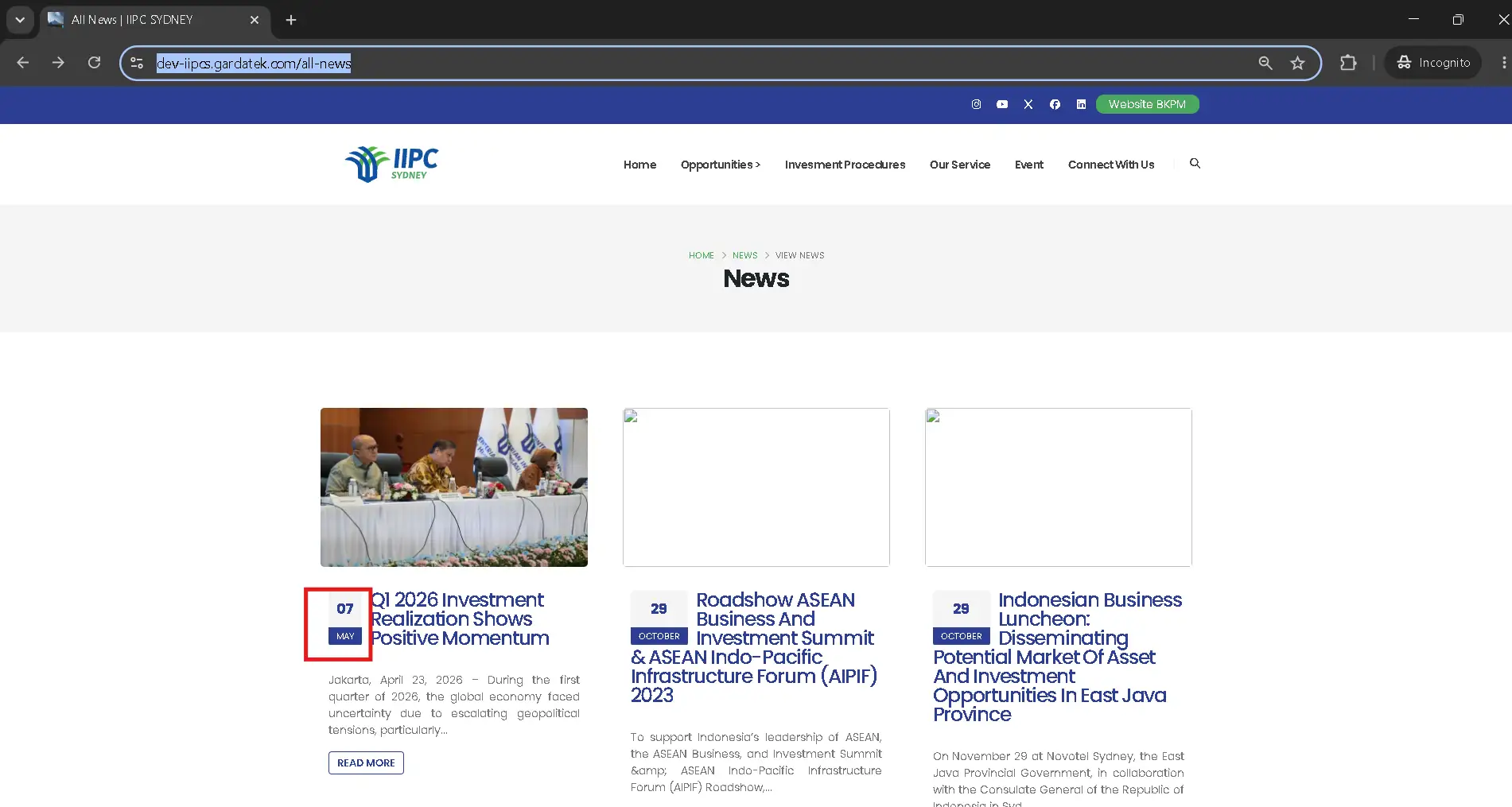Open the conference photo thumbnail
This screenshot has height=807, width=1512.
(454, 487)
